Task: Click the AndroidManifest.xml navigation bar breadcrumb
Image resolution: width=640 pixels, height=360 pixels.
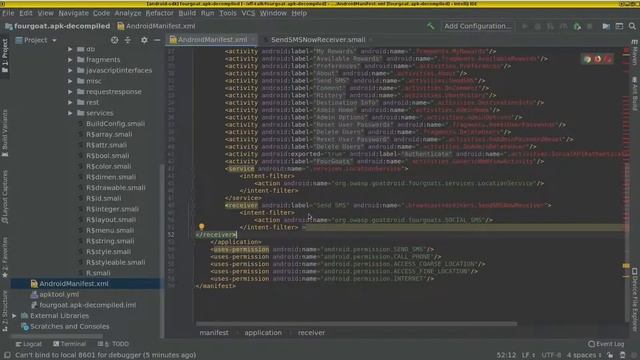Action: click(x=156, y=26)
